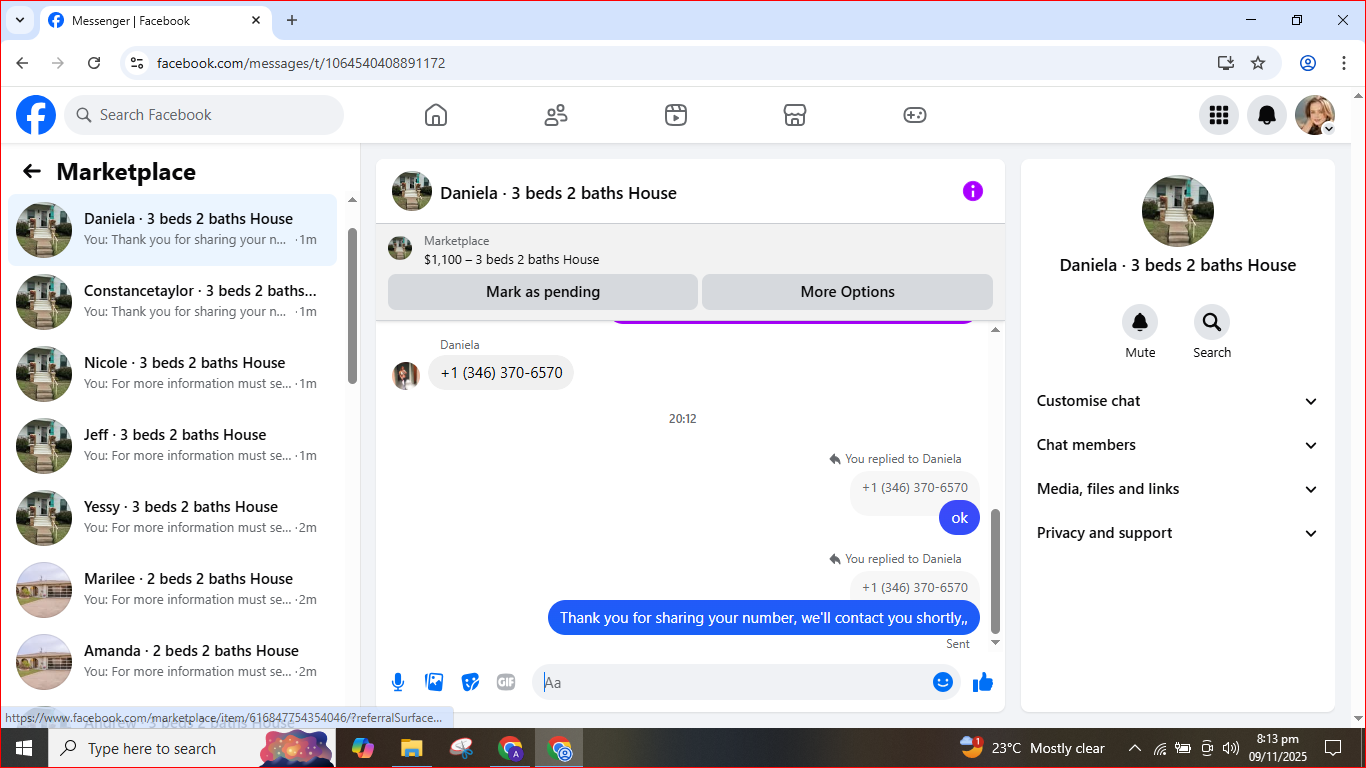Open the house photo in the right panel

pos(1178,211)
